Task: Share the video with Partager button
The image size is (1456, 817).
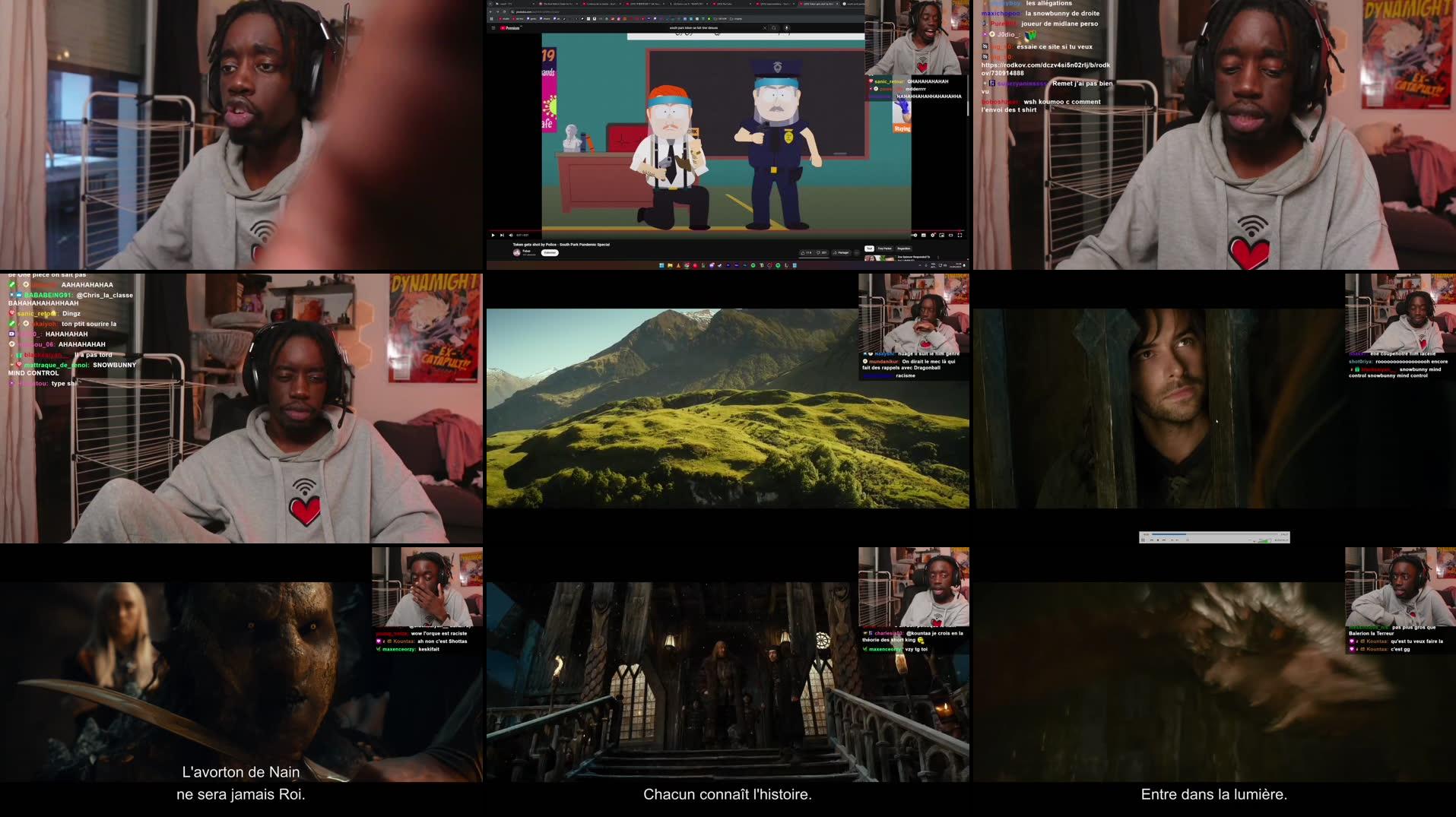Action: click(x=842, y=252)
